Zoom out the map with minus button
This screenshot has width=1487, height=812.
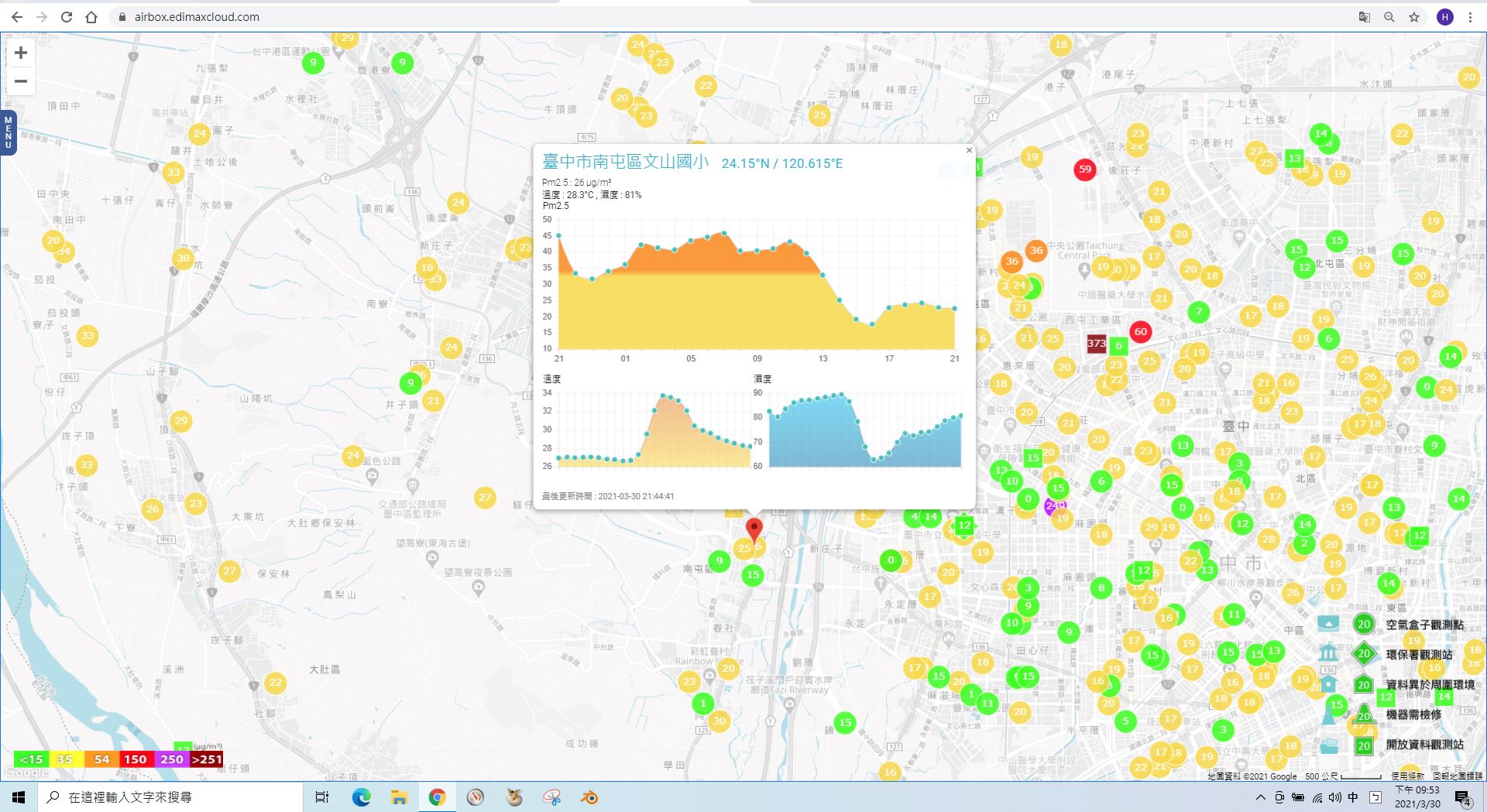point(21,81)
